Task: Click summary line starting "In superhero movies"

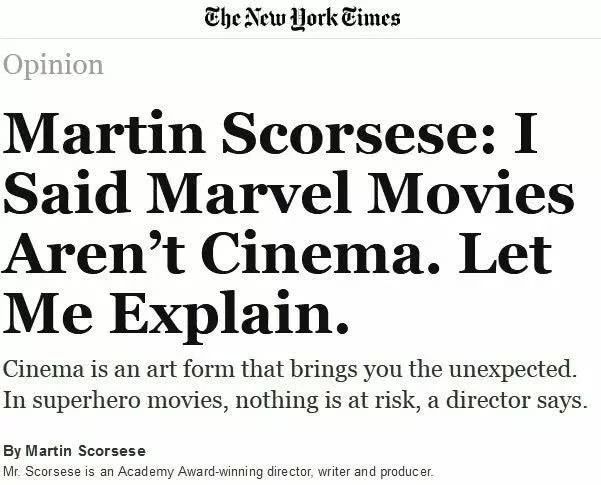Action: pyautogui.click(x=294, y=401)
